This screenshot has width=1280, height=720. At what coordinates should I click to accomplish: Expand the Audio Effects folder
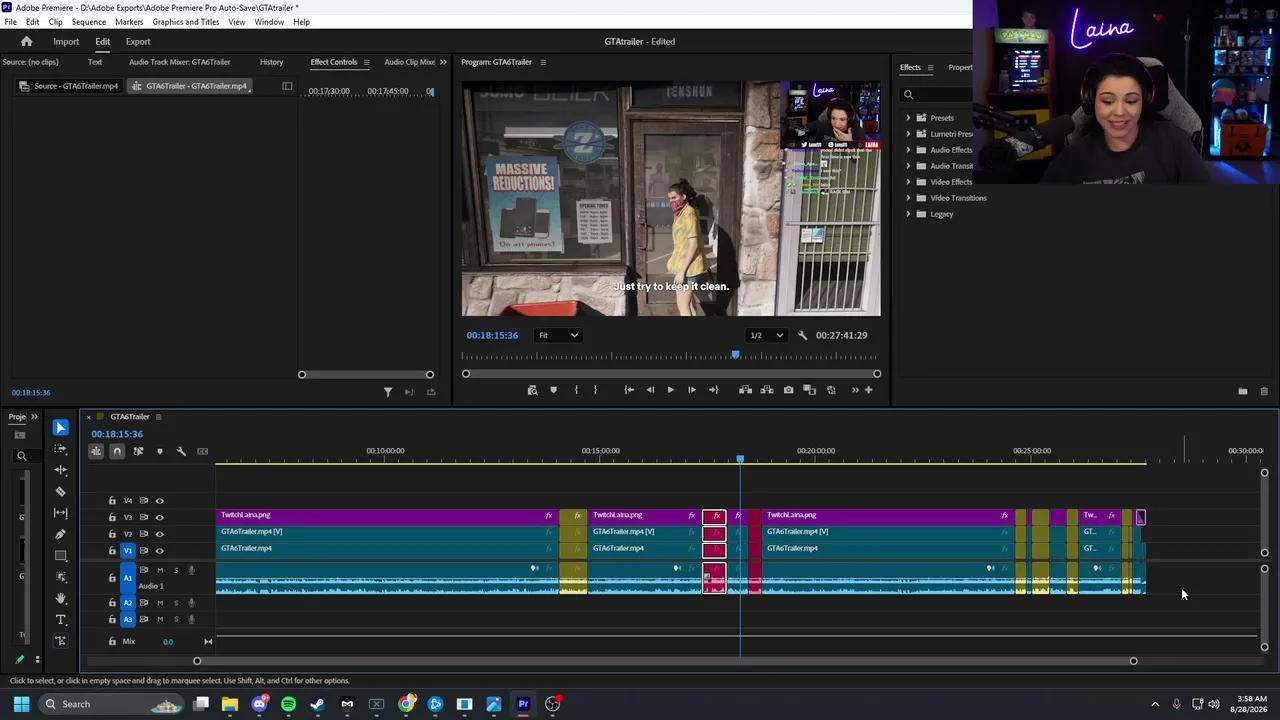(908, 150)
